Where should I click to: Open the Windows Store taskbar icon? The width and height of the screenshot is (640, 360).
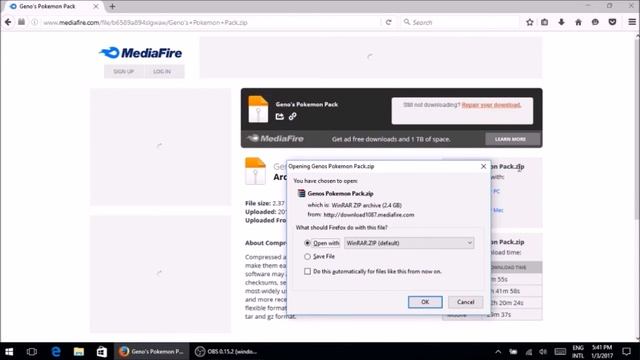coord(102,351)
